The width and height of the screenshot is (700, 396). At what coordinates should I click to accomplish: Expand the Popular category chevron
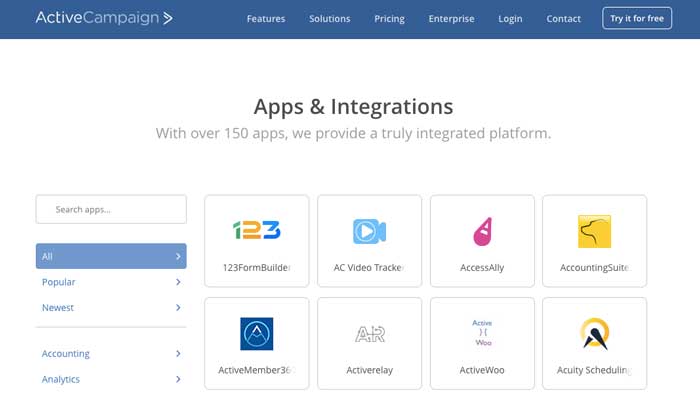(178, 282)
